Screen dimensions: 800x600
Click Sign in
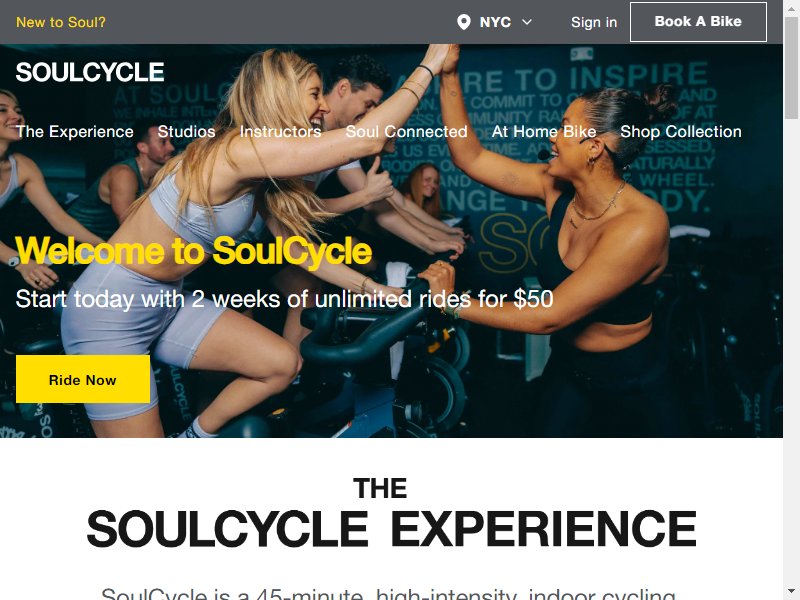coord(594,22)
